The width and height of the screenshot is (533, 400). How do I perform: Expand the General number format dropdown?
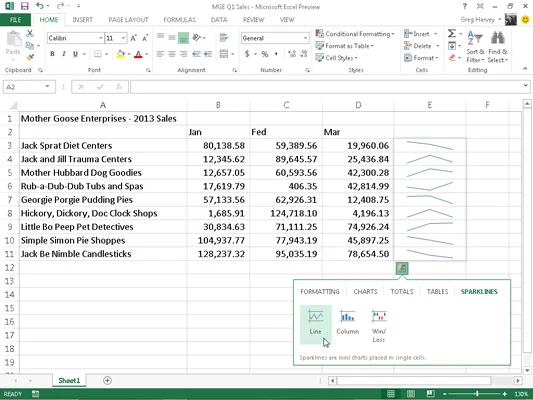[x=305, y=38]
